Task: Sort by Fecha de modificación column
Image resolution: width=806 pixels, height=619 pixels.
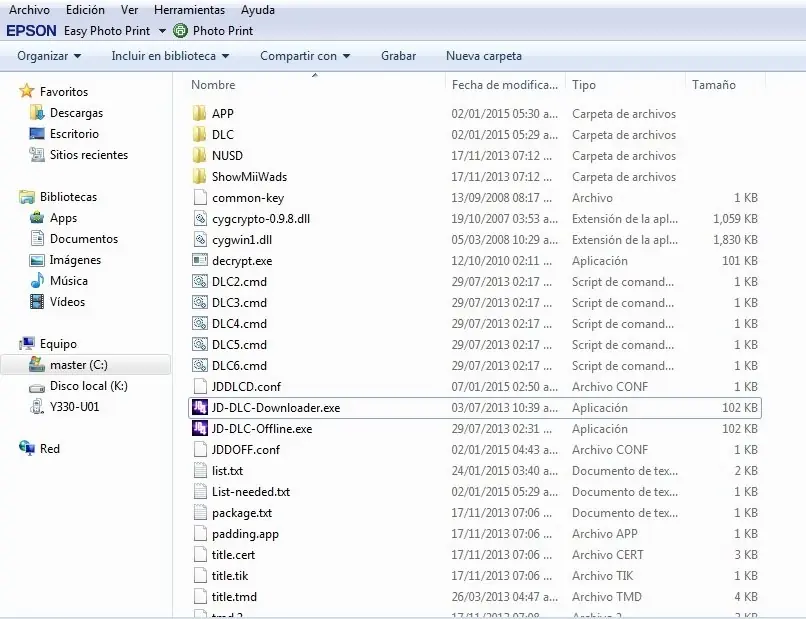Action: coord(505,85)
